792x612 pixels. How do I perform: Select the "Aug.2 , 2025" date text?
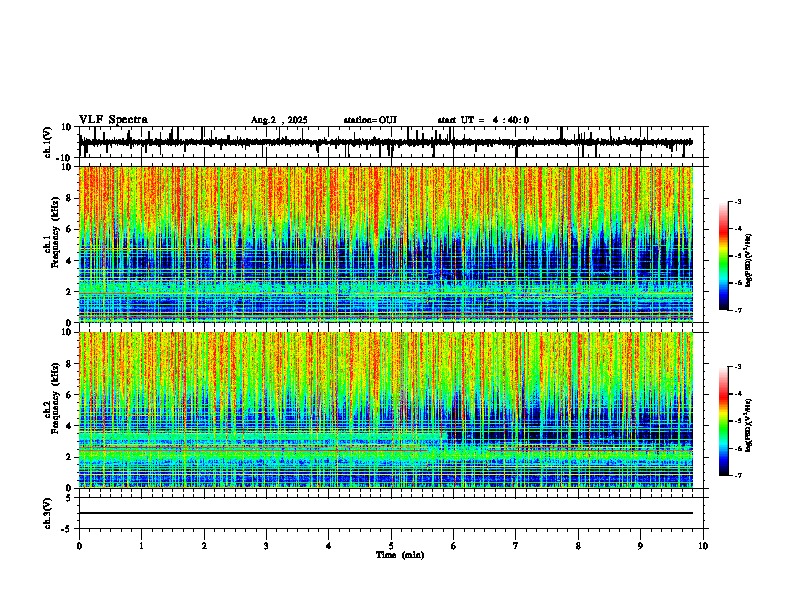coord(279,120)
